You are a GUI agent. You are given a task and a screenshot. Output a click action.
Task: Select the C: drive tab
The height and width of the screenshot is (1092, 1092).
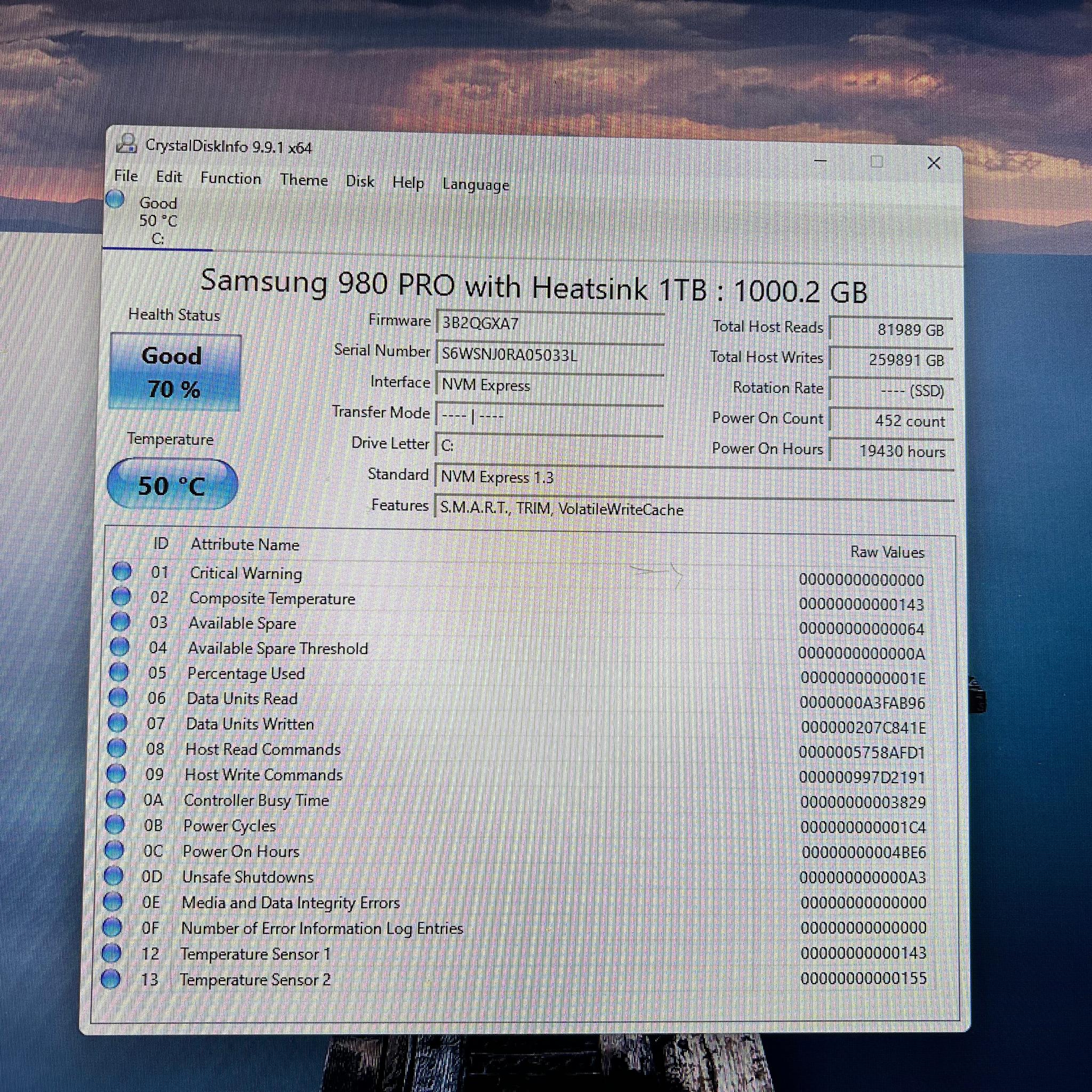click(158, 221)
